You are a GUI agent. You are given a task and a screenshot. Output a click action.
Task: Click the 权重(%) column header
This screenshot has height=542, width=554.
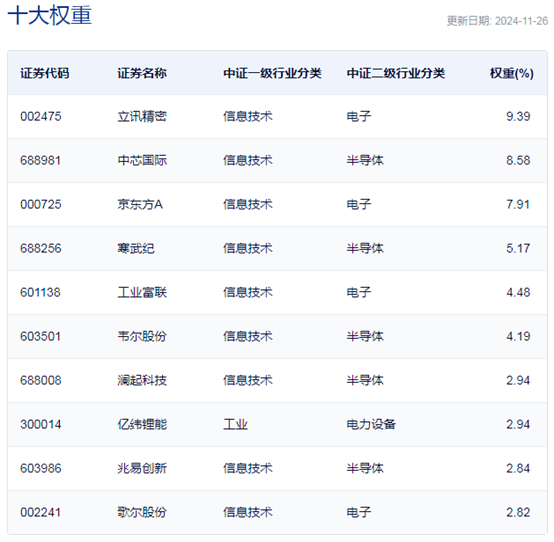[x=512, y=73]
